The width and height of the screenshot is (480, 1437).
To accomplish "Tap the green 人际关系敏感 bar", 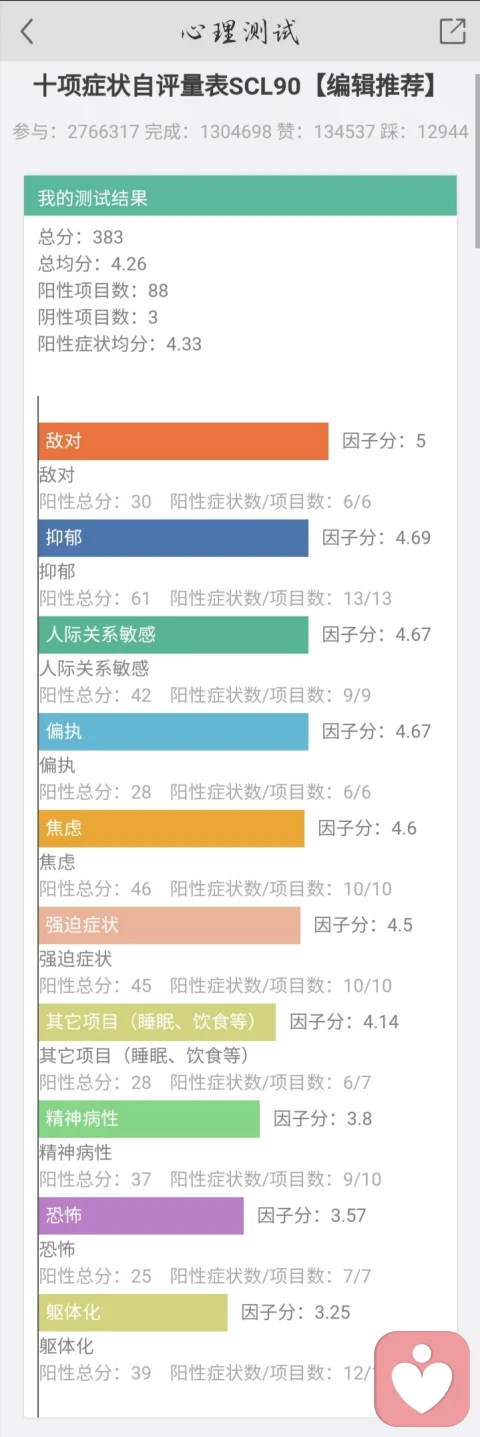I will (173, 635).
